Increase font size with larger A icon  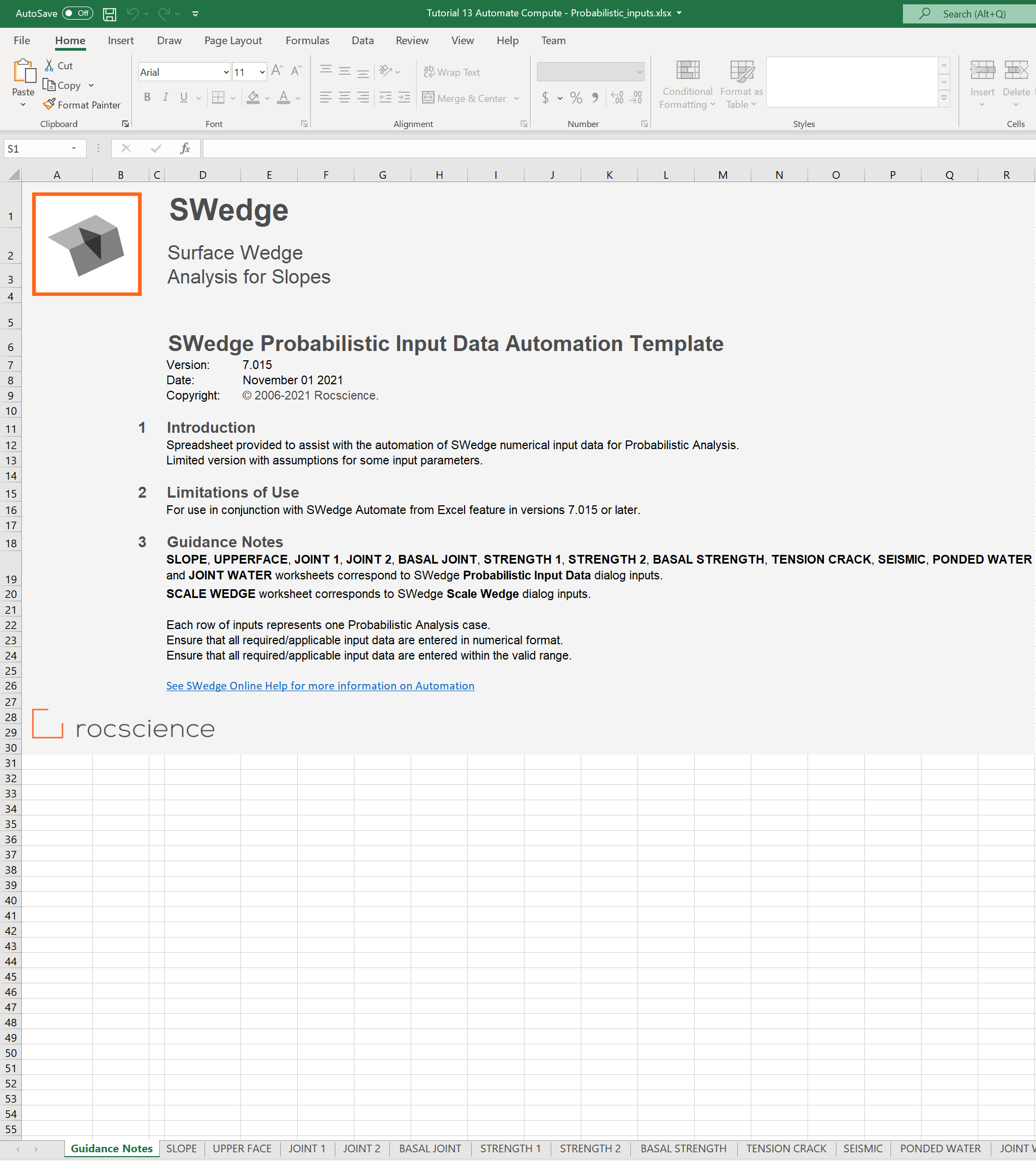[x=277, y=70]
